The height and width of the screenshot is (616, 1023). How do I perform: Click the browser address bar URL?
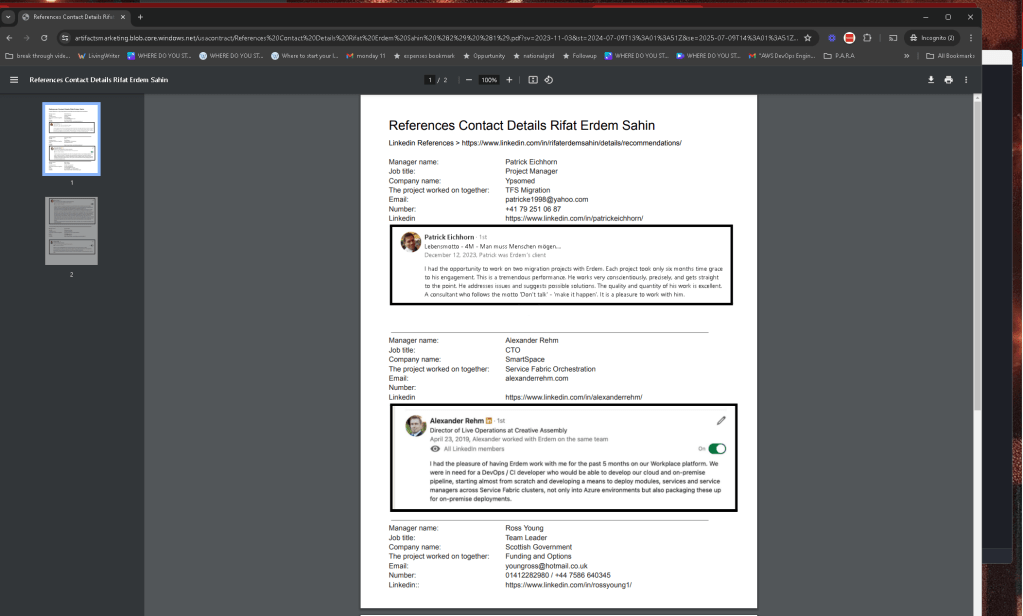tap(435, 38)
